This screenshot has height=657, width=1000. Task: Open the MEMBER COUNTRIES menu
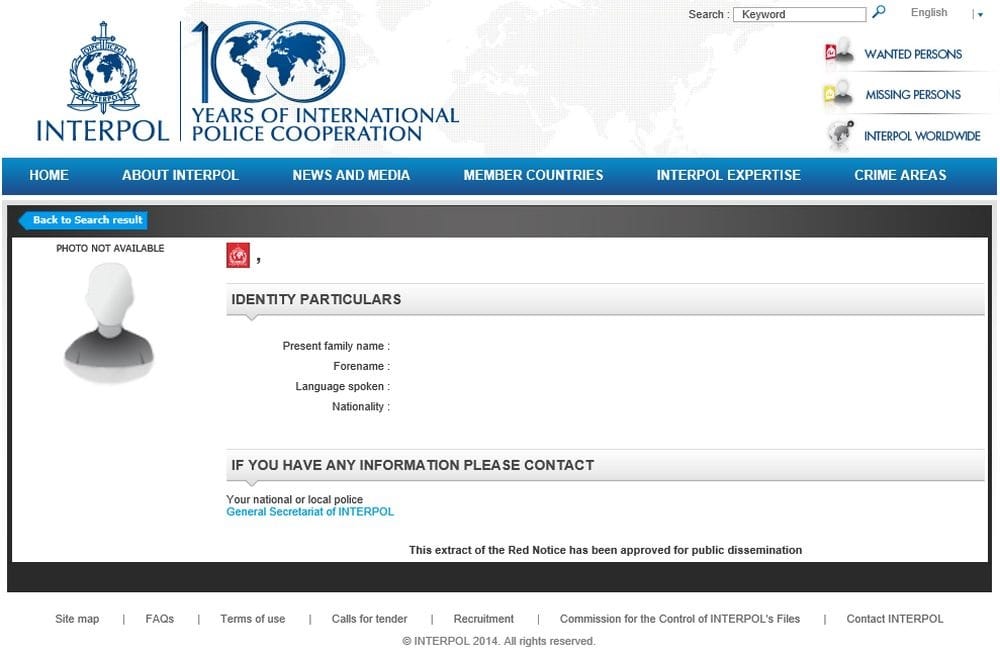pos(533,175)
